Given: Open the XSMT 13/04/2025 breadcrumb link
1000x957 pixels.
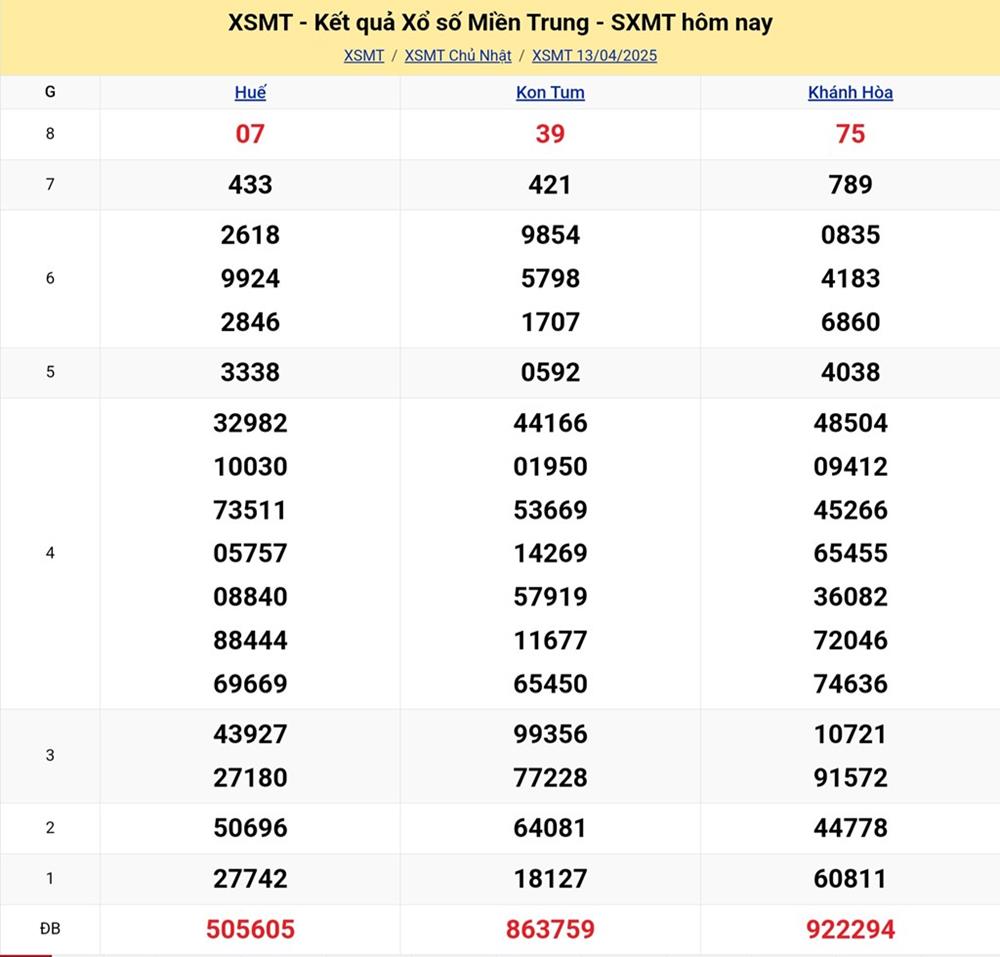Looking at the screenshot, I should tap(594, 56).
